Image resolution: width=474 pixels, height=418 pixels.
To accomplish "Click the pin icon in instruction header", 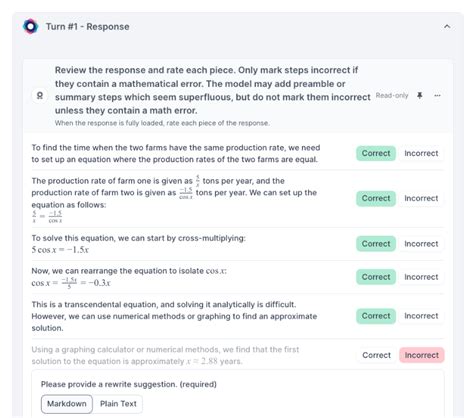I will 420,96.
